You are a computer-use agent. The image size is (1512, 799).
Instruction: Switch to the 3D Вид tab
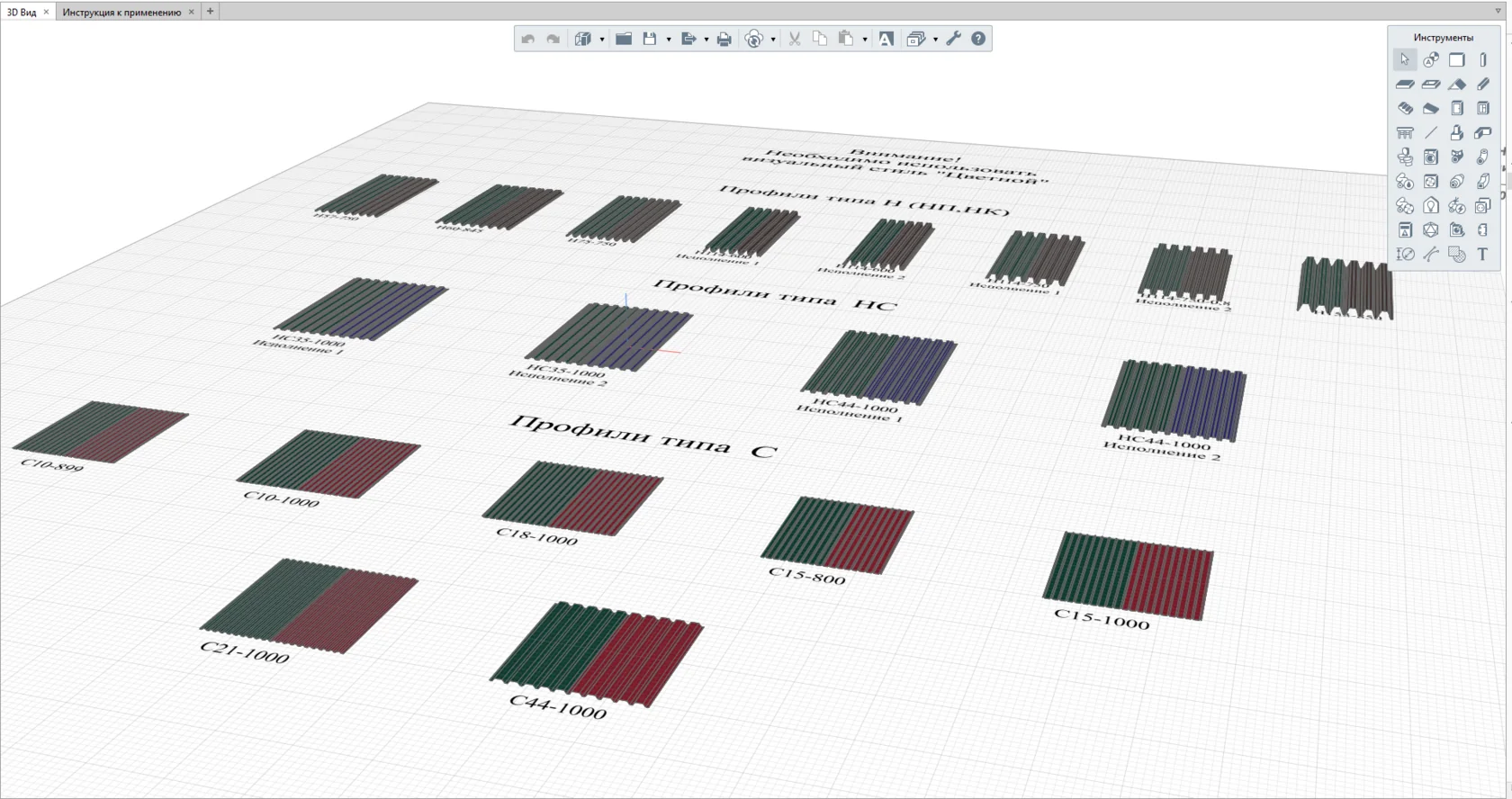pos(22,12)
